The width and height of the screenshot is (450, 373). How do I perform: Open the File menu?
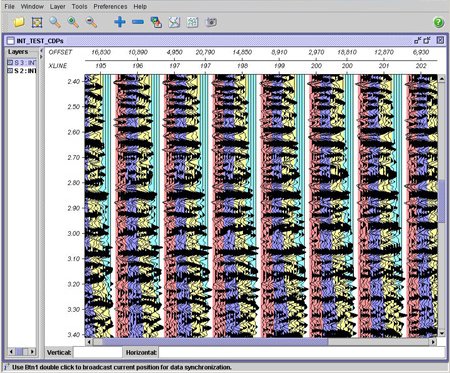(x=9, y=6)
